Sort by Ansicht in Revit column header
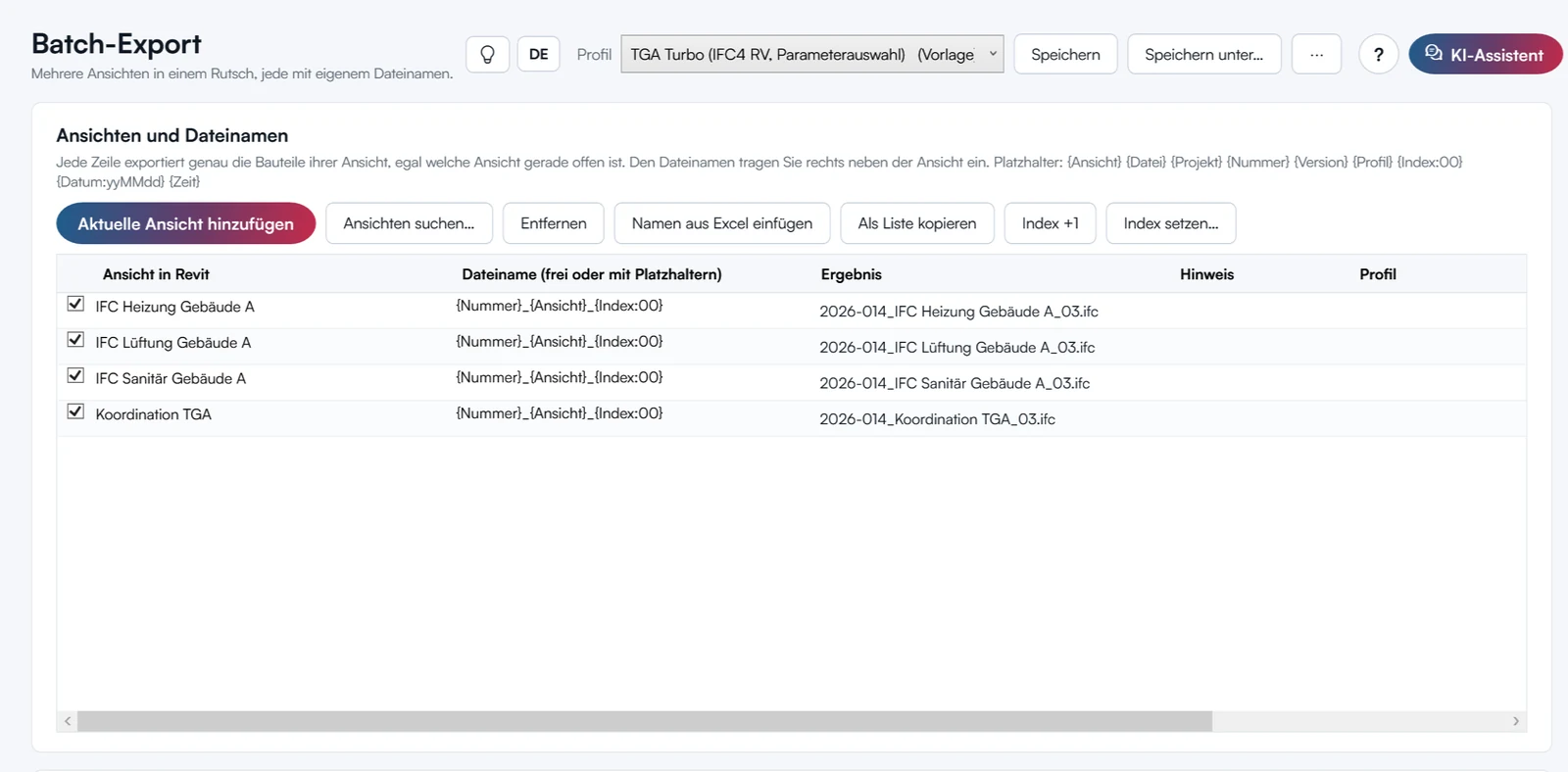This screenshot has height=772, width=1568. click(156, 274)
